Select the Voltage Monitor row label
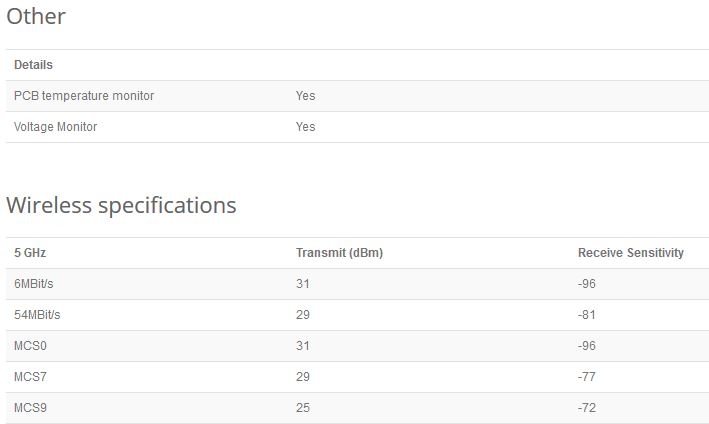 [x=56, y=127]
